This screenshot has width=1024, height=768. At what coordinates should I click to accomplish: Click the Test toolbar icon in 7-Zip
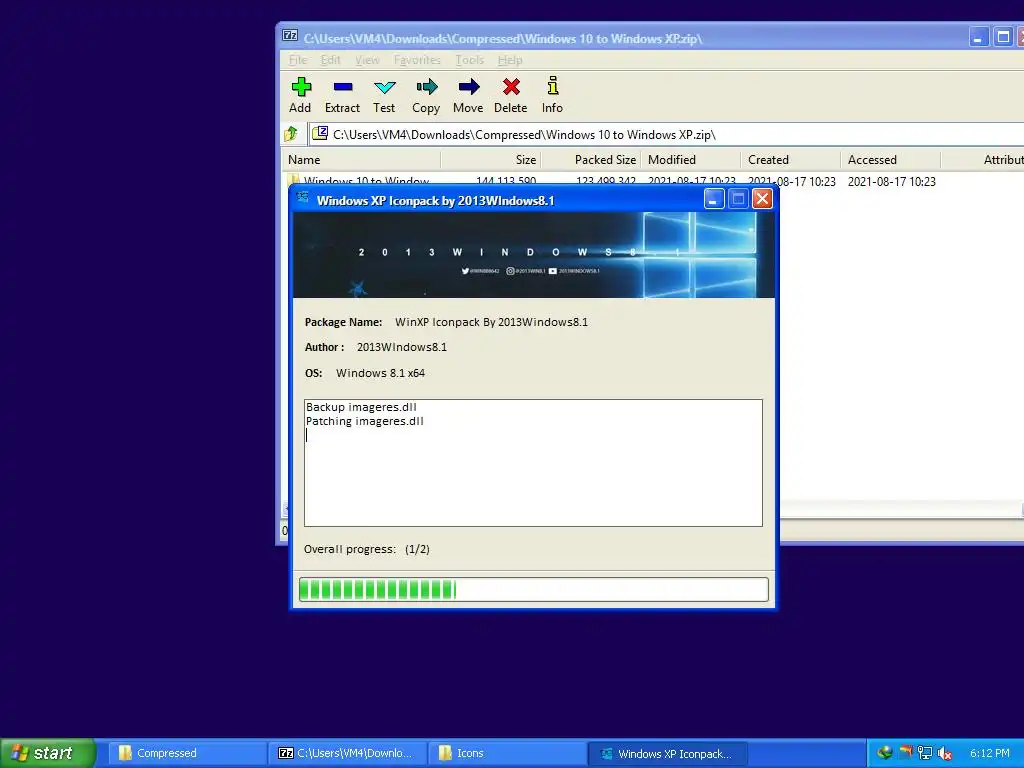click(384, 95)
